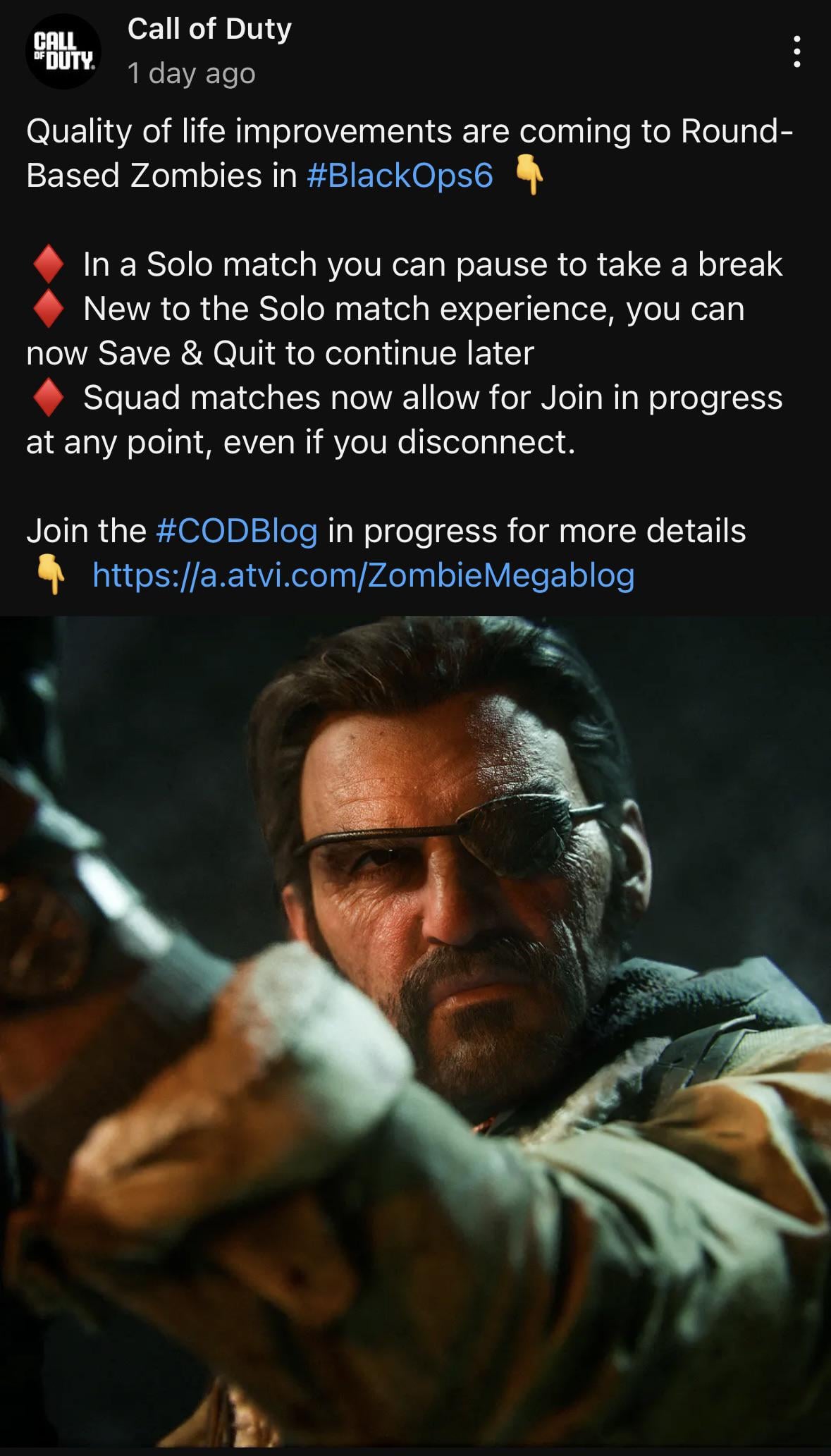Tap the "pause to take a break" text
Viewport: 831px width, 1456px height.
pos(619,264)
